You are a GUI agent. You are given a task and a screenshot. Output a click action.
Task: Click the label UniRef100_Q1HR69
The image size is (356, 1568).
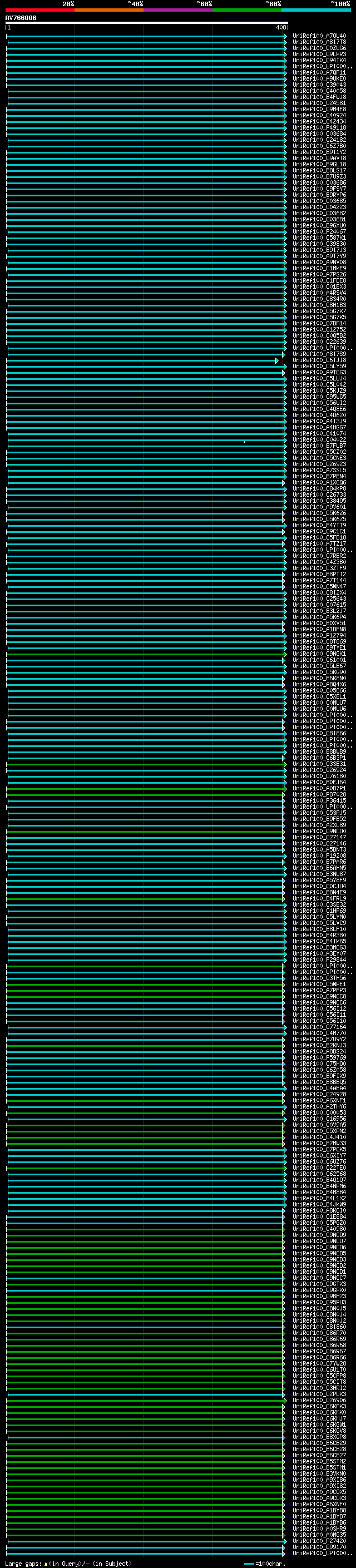pyautogui.click(x=319, y=911)
